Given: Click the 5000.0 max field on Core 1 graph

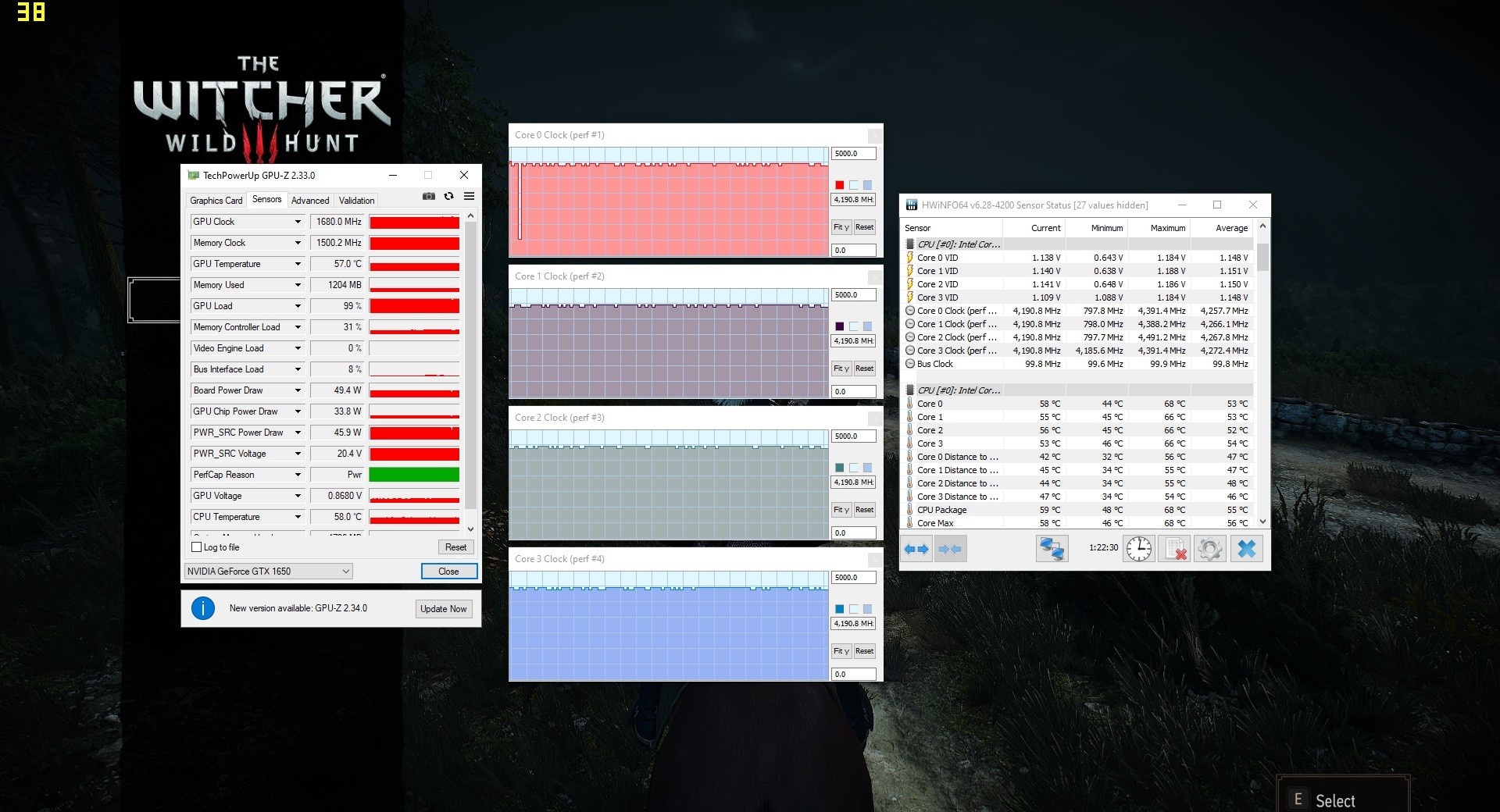Looking at the screenshot, I should click(x=852, y=295).
